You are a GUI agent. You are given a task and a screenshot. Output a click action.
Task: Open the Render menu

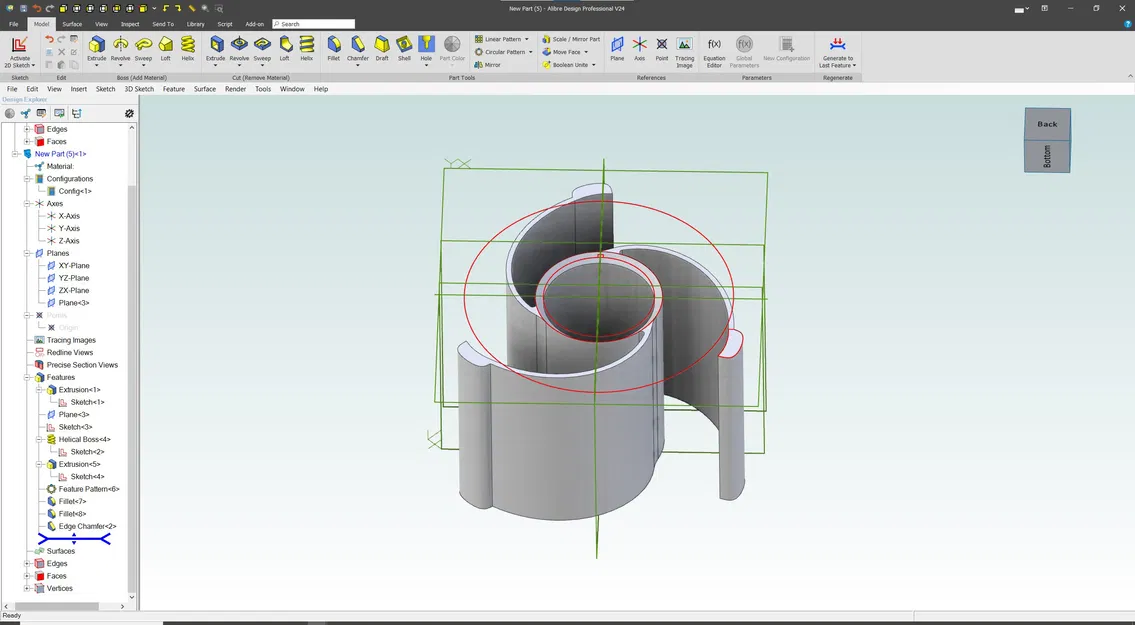coord(235,89)
